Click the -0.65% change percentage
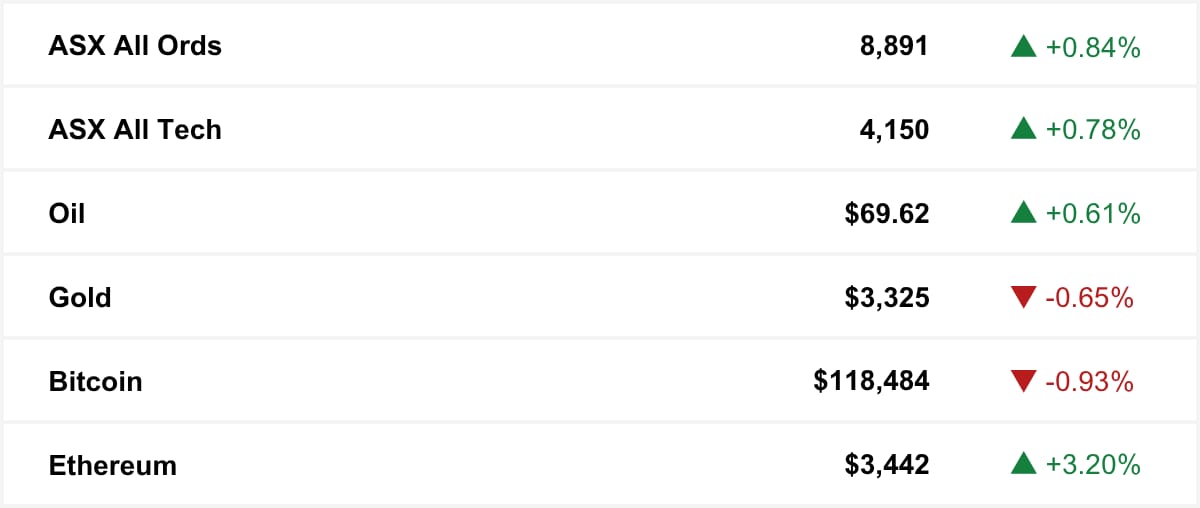The height and width of the screenshot is (508, 1200). pyautogui.click(x=1089, y=298)
